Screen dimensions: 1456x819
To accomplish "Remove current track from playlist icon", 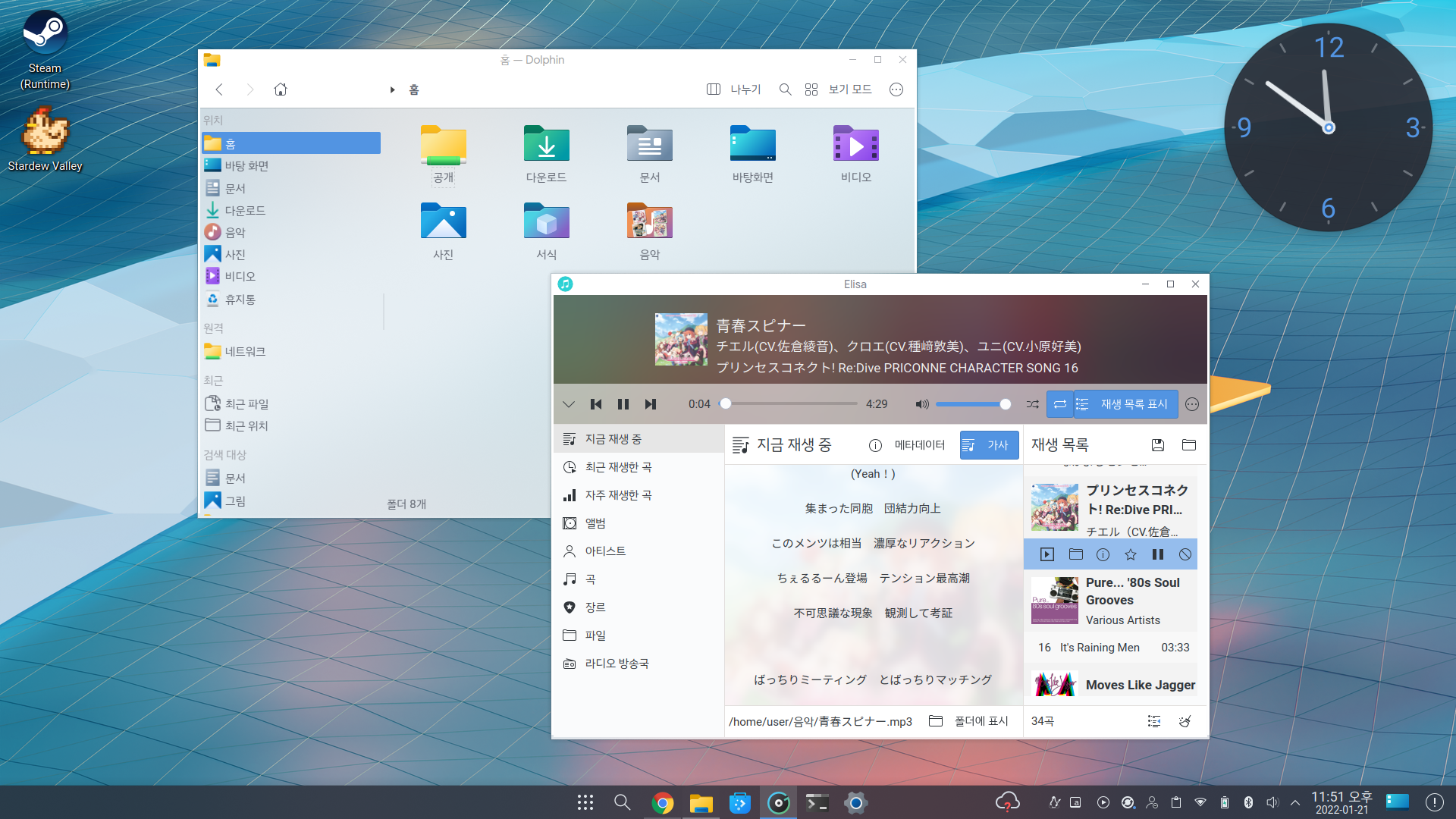I will tap(1185, 554).
